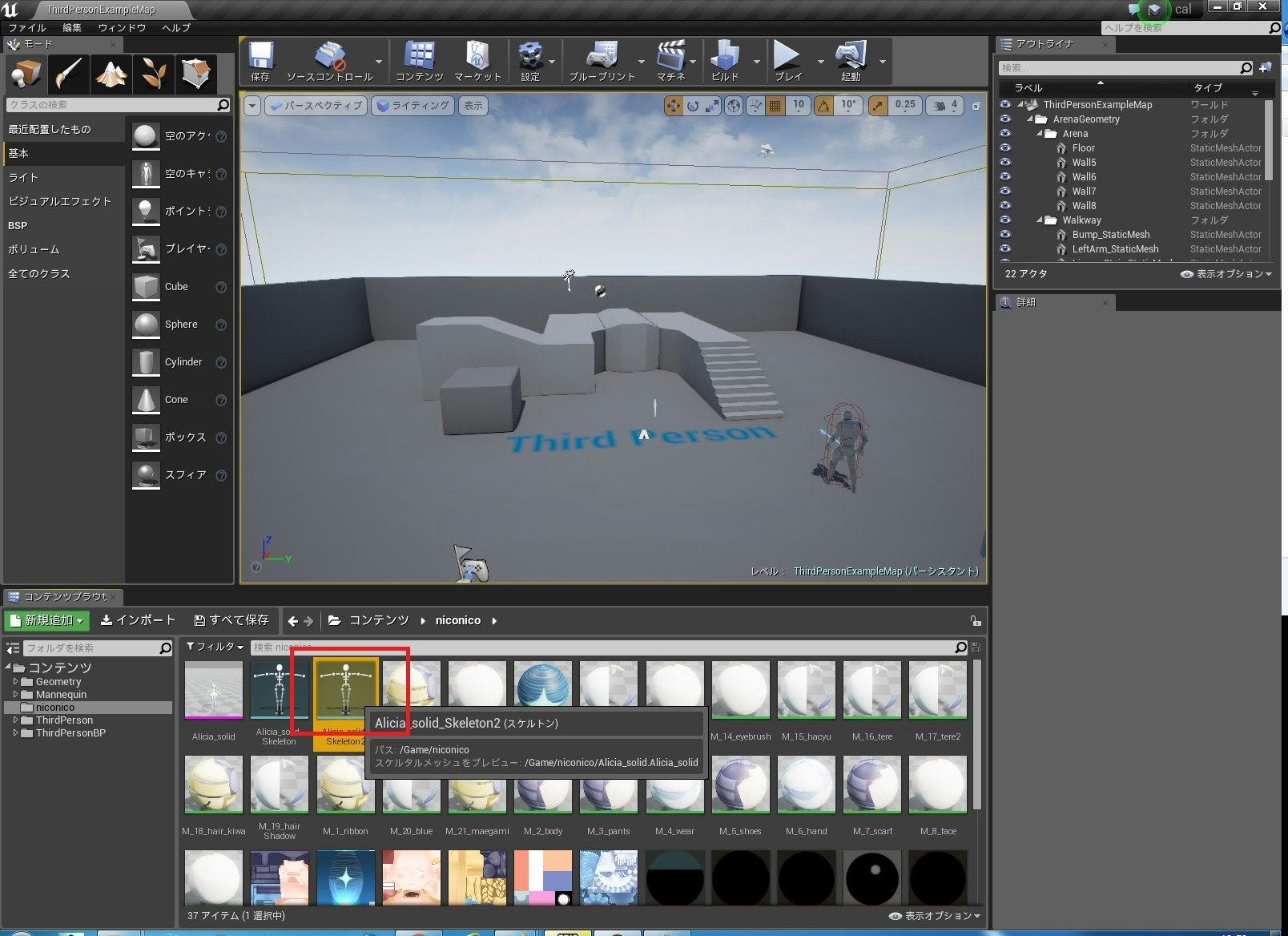Select the Place mode icon

tap(26, 74)
